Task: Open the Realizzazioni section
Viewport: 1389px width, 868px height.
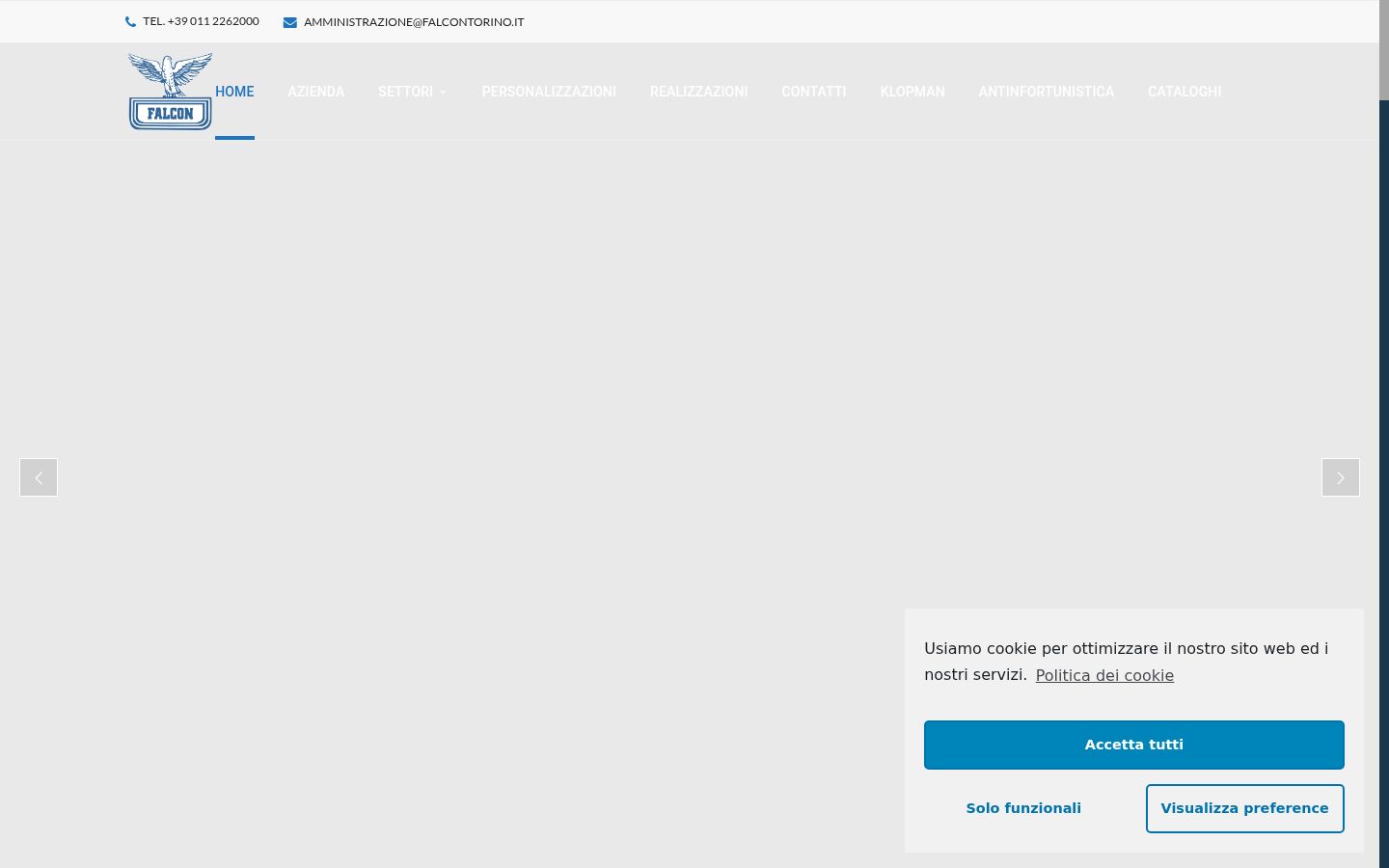Action: (x=699, y=92)
